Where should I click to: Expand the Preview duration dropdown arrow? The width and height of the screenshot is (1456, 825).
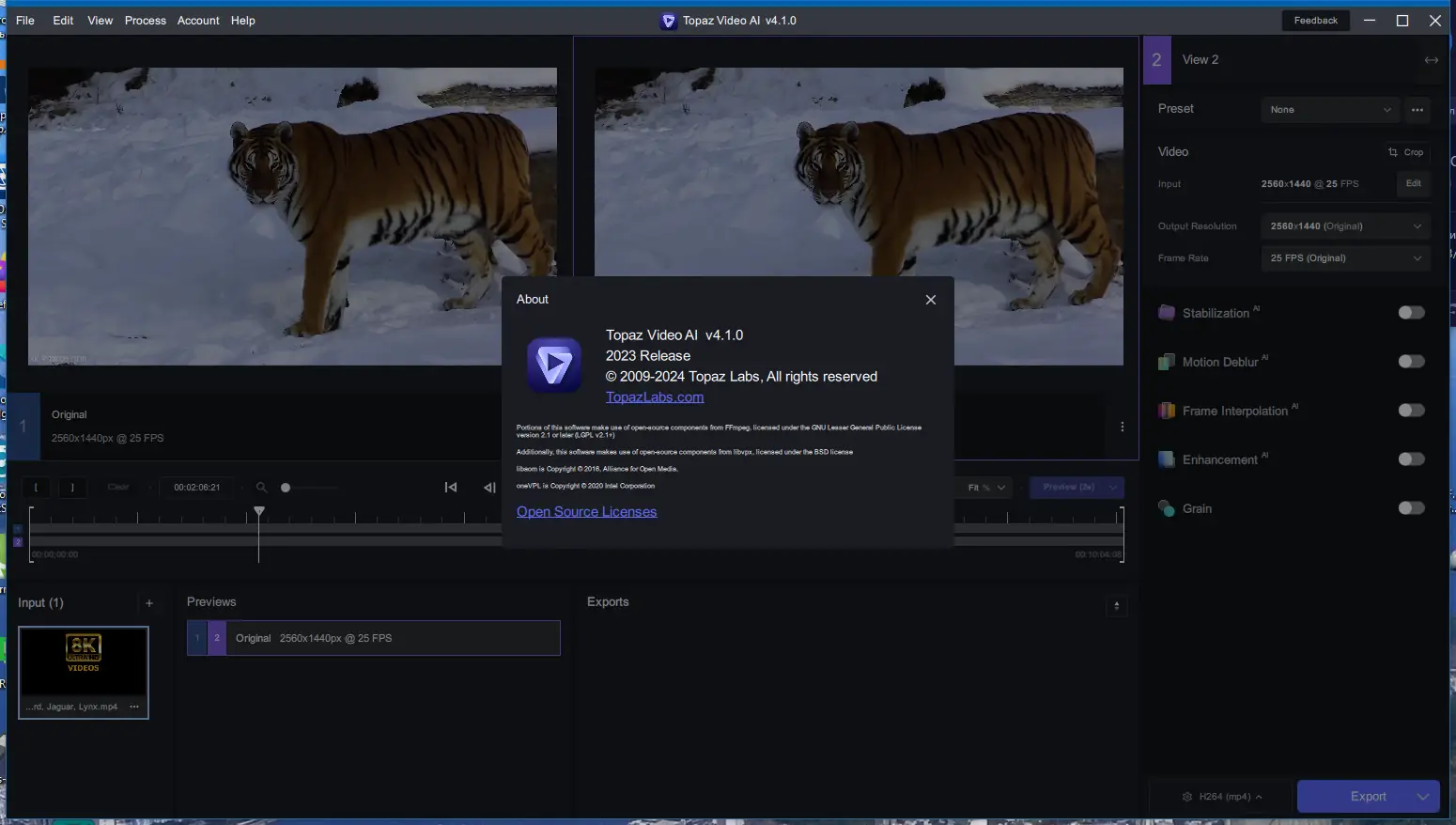1114,488
